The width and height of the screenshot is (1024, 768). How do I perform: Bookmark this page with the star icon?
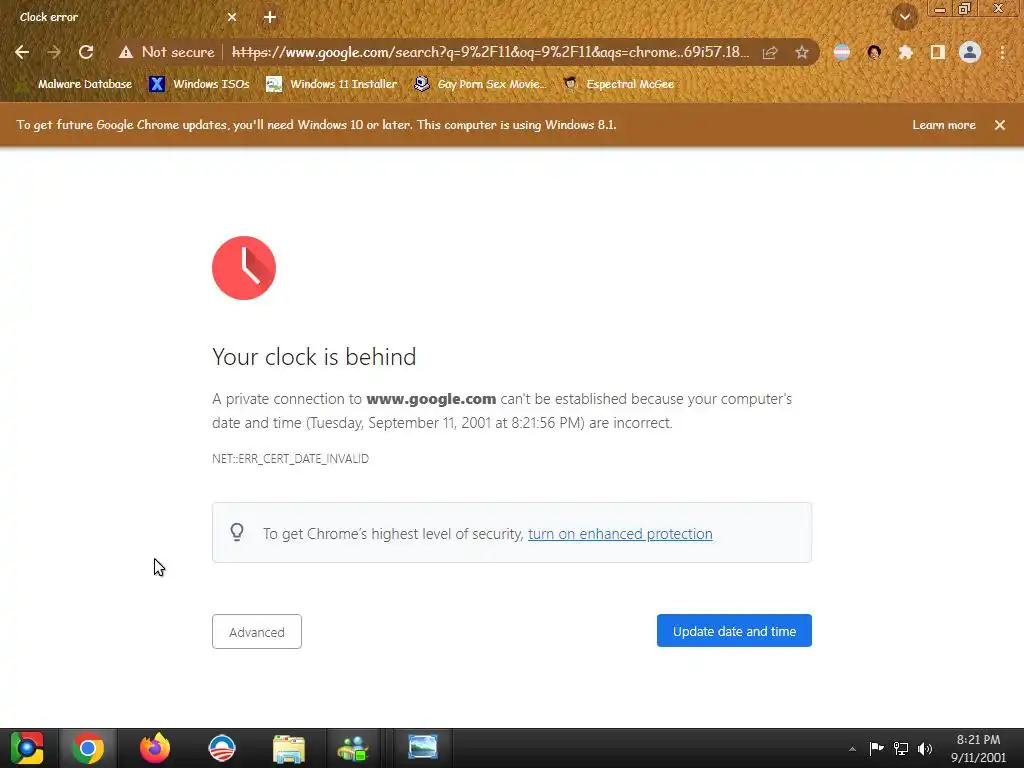click(802, 52)
